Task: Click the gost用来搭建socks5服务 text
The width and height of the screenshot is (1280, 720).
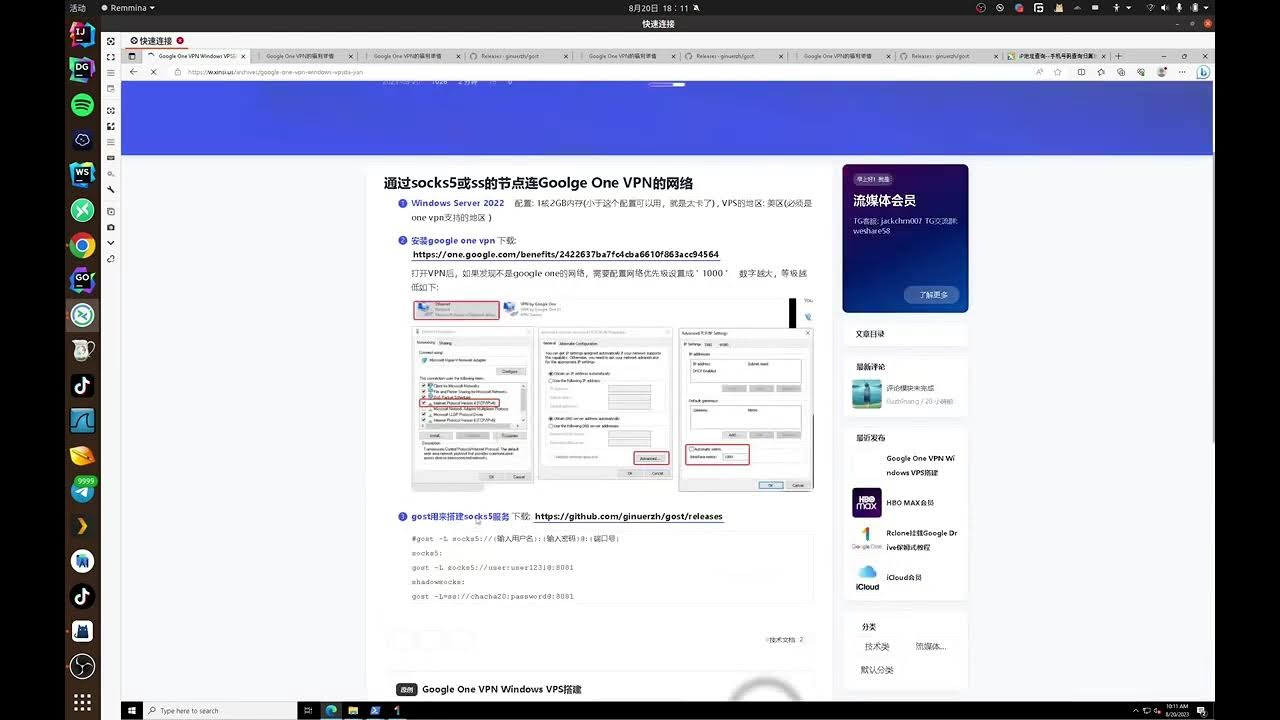Action: [460, 517]
